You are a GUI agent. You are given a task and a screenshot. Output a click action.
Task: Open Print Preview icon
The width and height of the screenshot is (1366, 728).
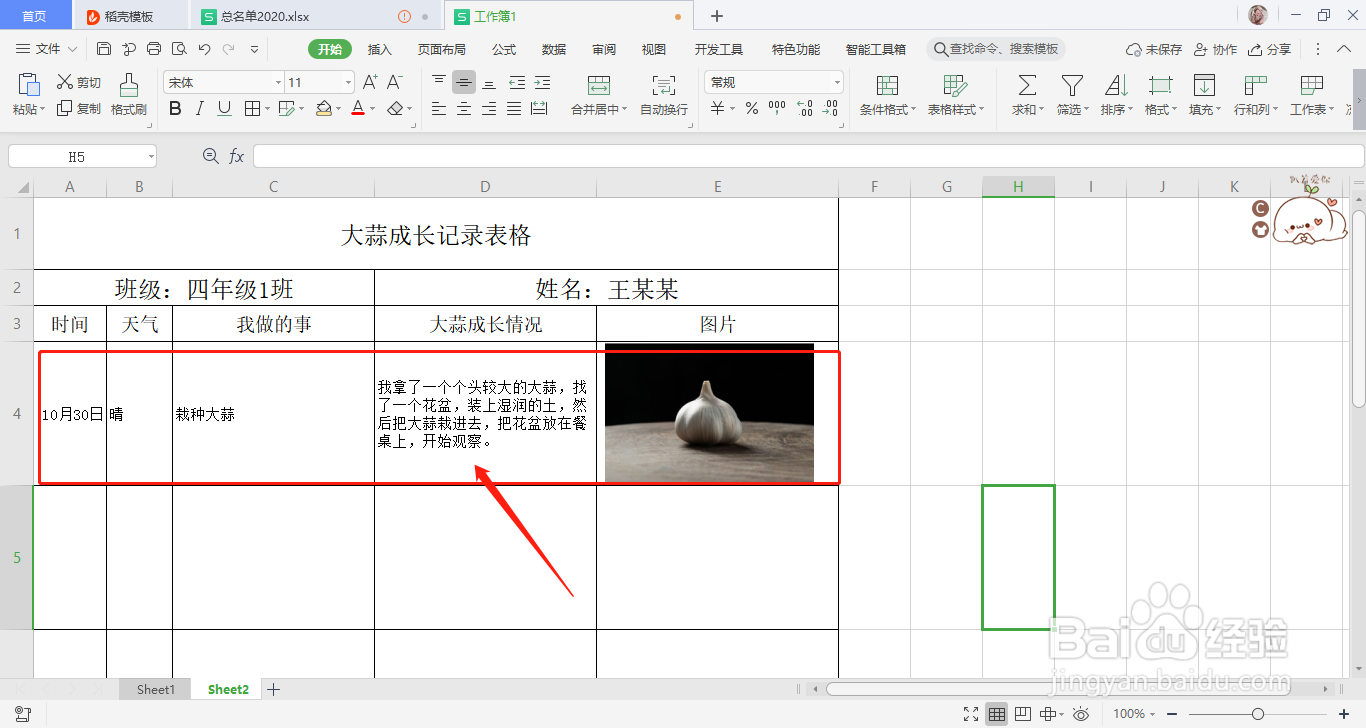click(x=179, y=49)
